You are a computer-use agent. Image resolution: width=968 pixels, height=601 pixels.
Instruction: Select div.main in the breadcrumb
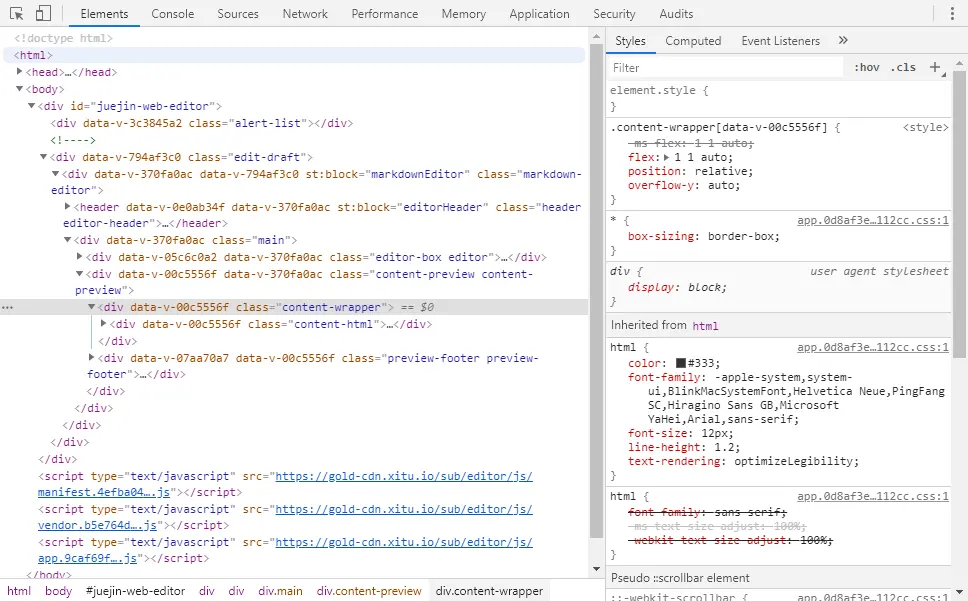[280, 591]
